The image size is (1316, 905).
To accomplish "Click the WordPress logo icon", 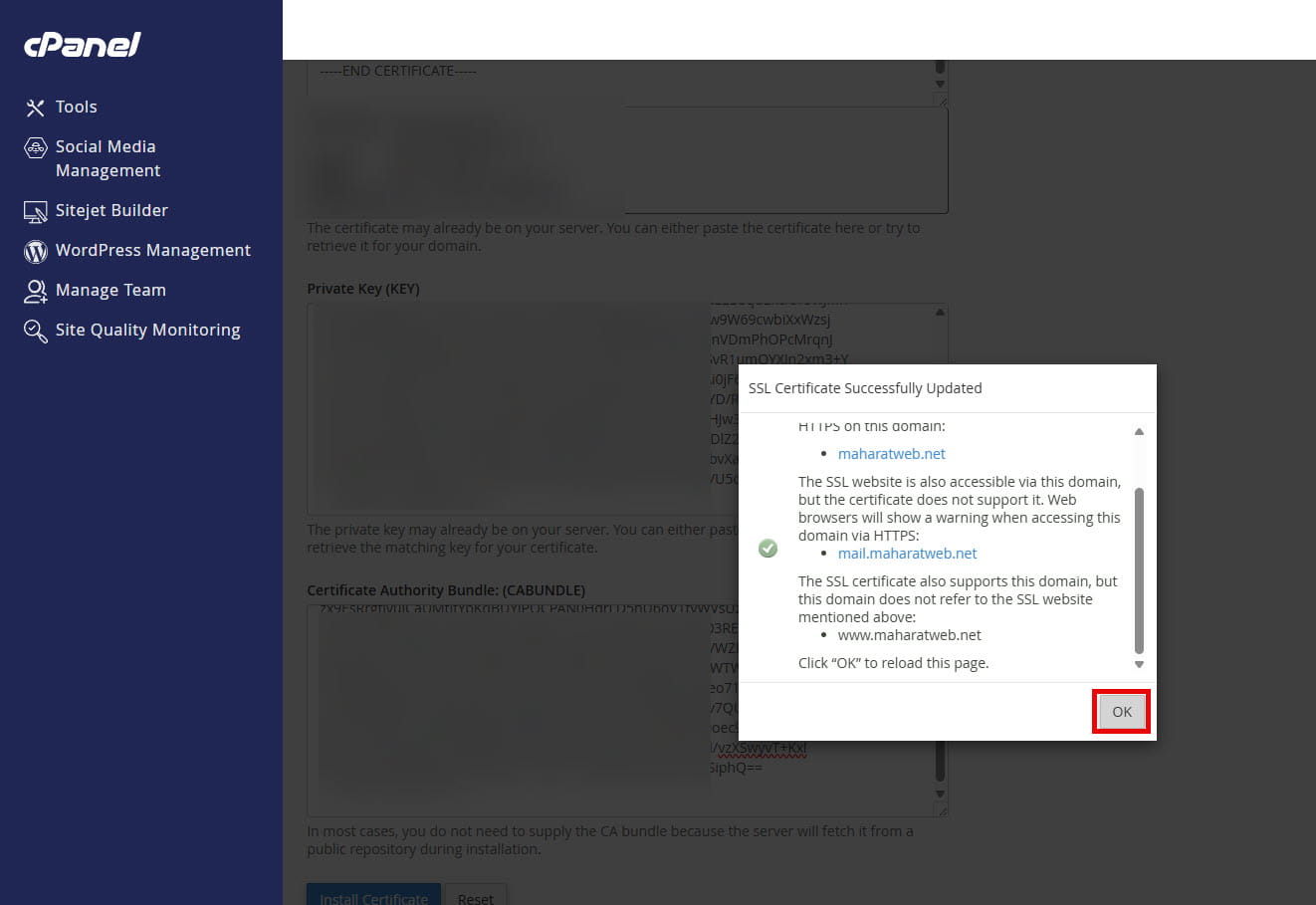I will click(35, 251).
